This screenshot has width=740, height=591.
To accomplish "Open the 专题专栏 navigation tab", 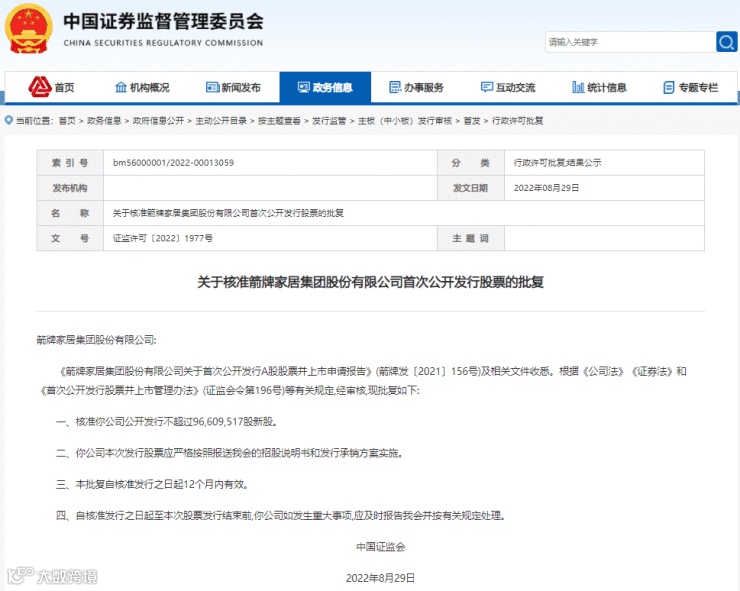I will [690, 87].
